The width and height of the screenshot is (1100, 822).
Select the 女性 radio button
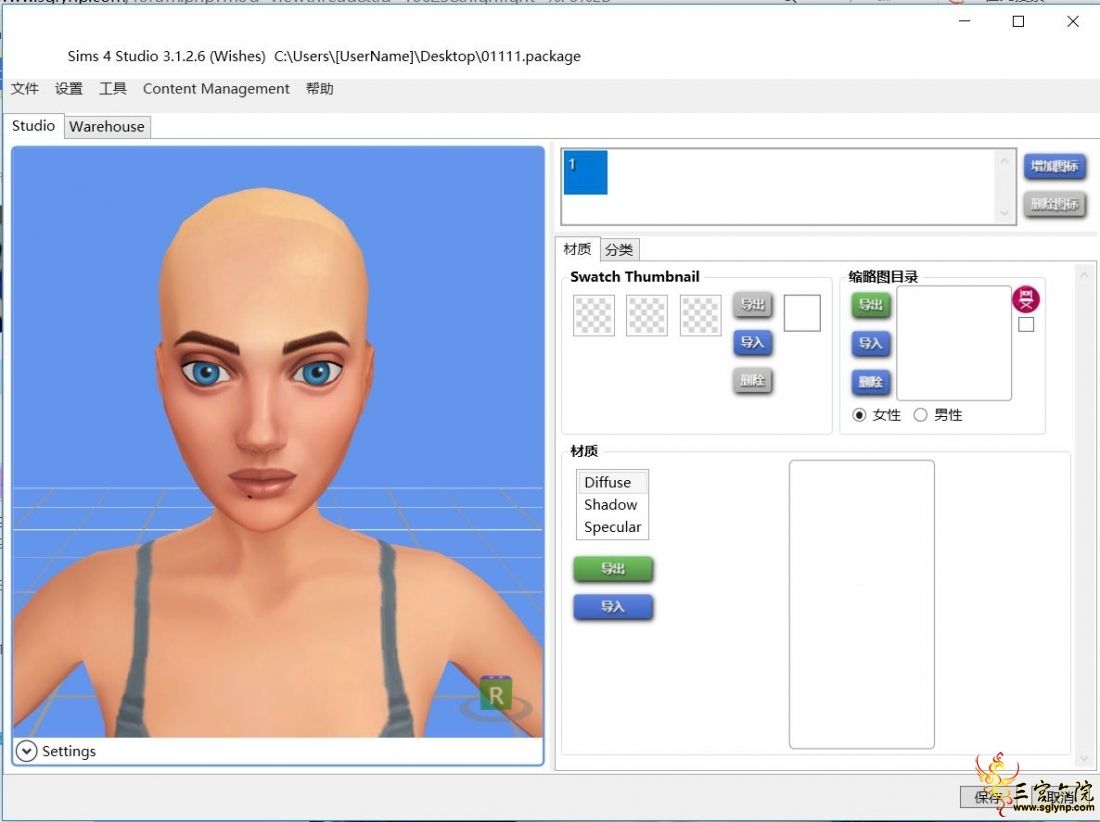point(859,415)
